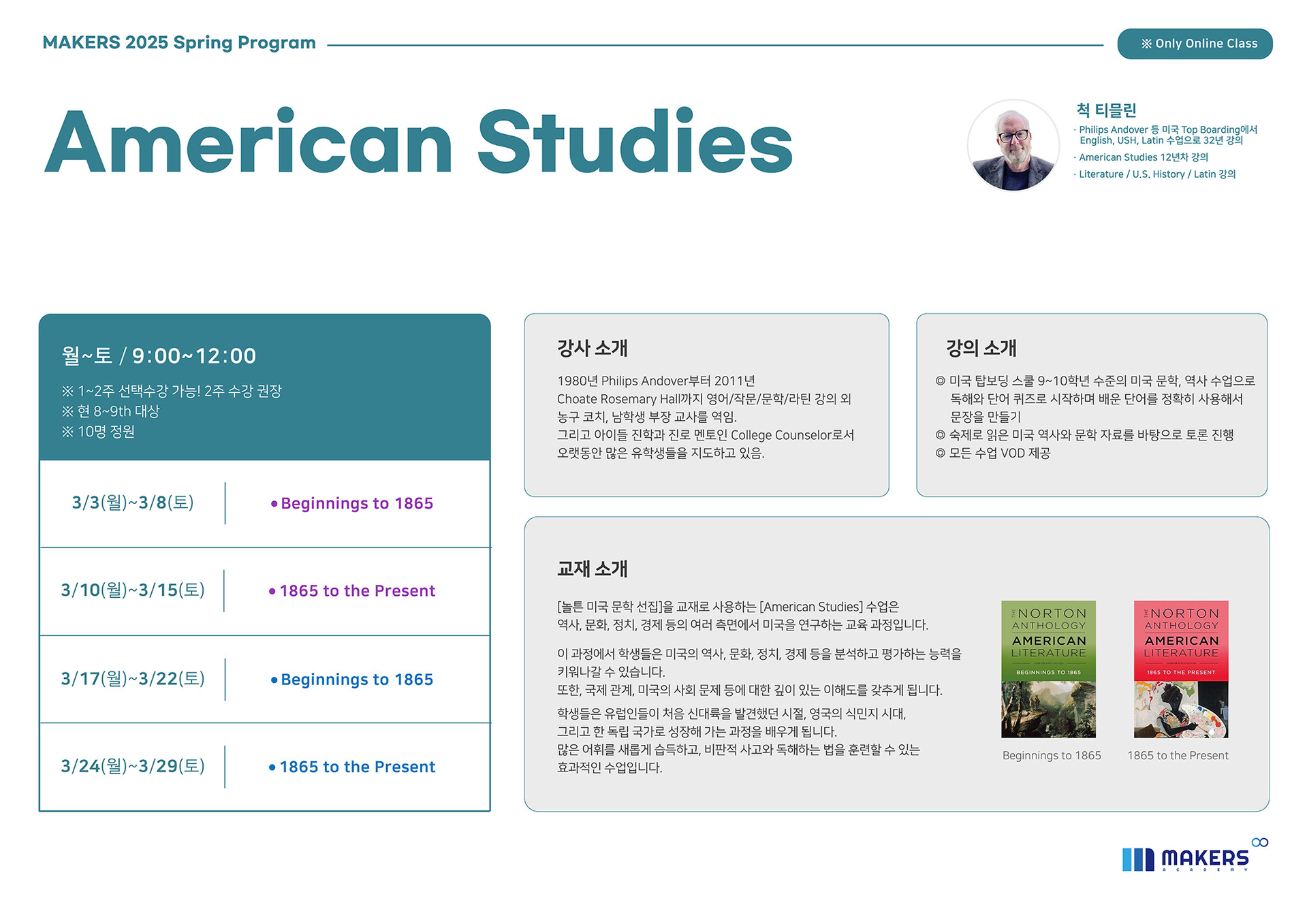Screen dimensions: 1307x924
Task: Click the 모든 수업 VOD 제공 bullet
Action: (x=993, y=453)
